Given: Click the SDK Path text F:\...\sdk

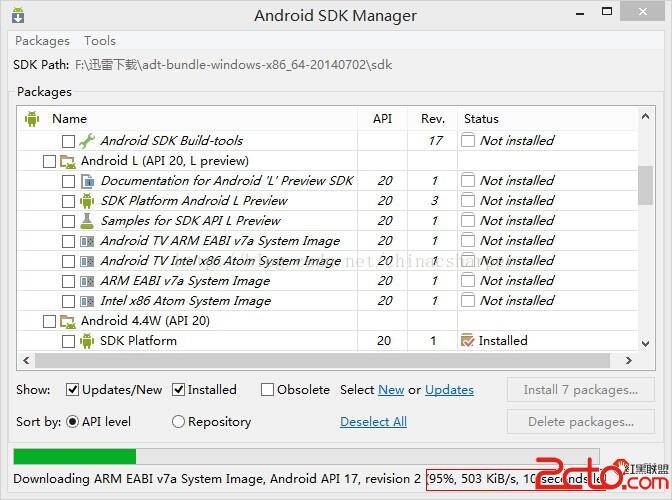Looking at the screenshot, I should click(234, 65).
